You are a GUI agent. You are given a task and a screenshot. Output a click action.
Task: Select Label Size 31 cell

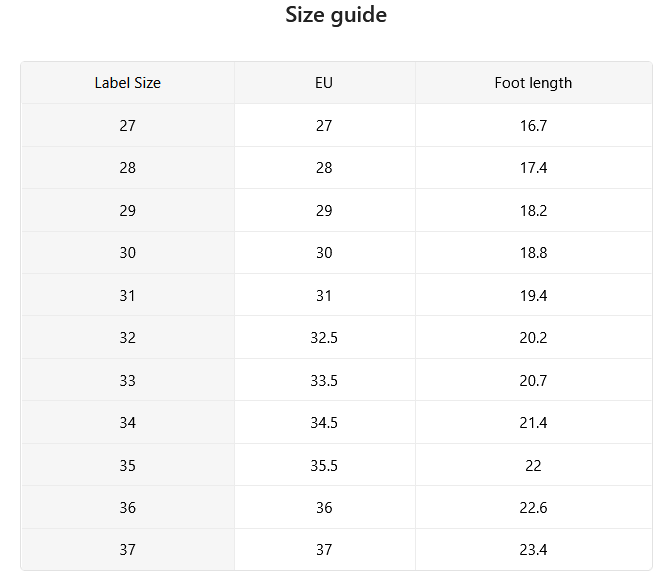click(128, 295)
